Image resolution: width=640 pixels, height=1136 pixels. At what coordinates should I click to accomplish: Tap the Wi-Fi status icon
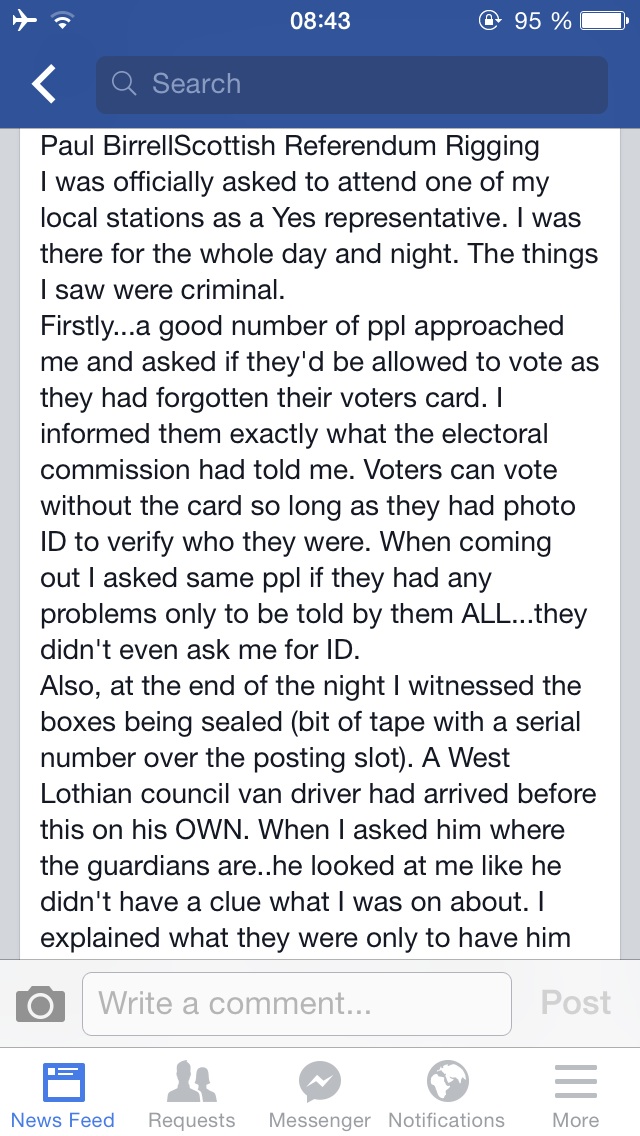(64, 21)
